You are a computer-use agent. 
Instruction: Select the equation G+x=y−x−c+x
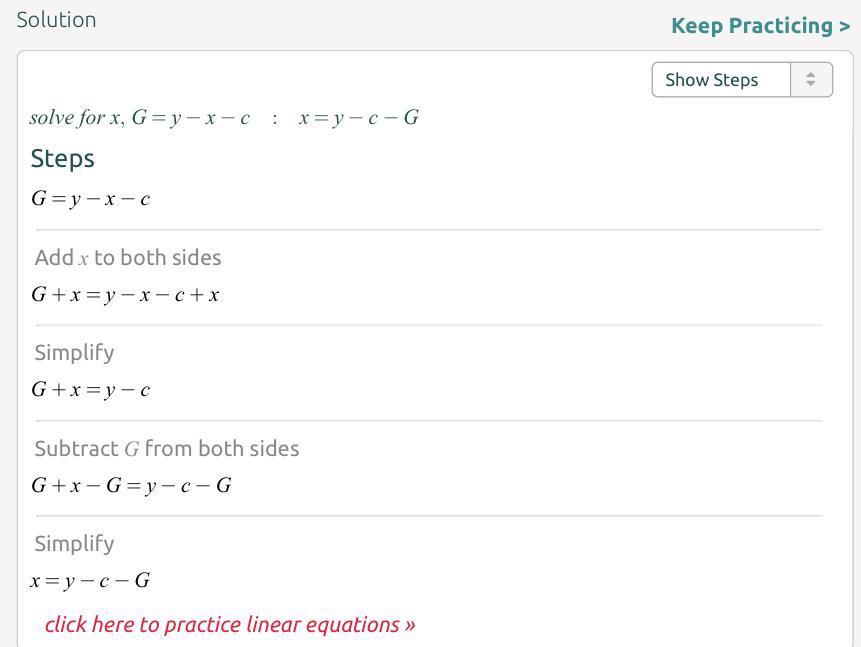click(125, 295)
